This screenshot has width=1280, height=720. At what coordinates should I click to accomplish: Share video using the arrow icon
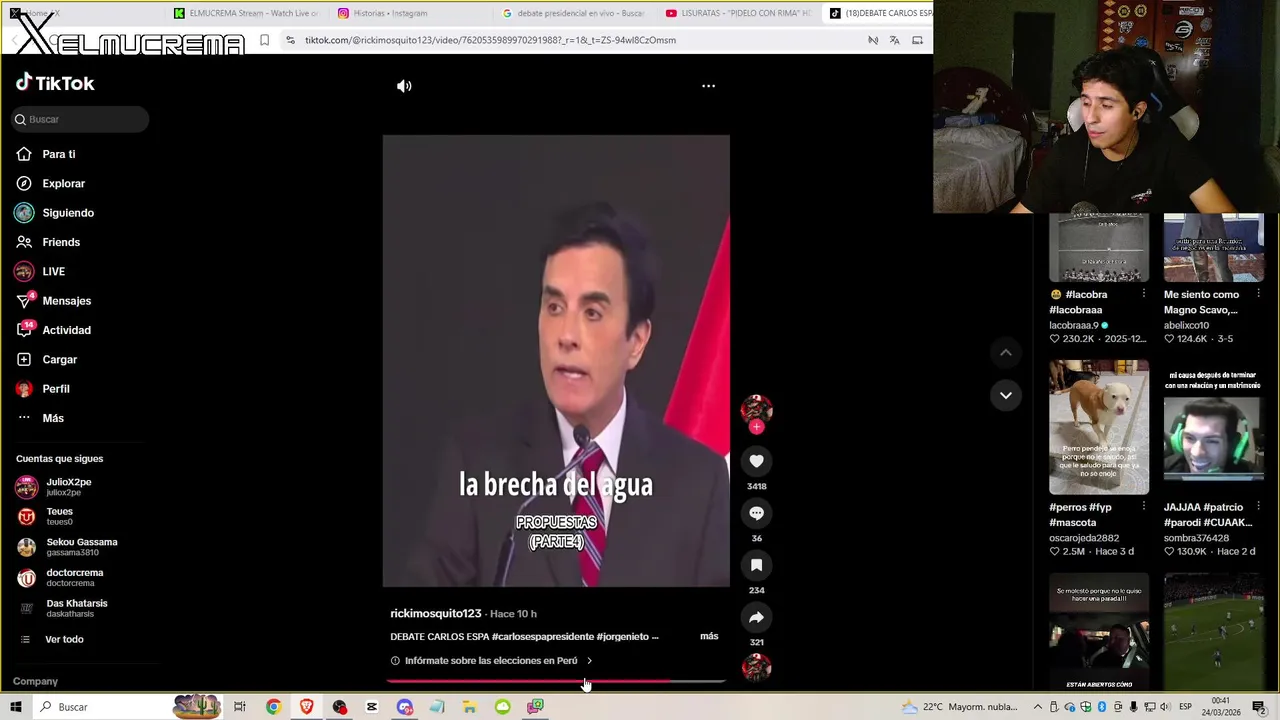(756, 617)
